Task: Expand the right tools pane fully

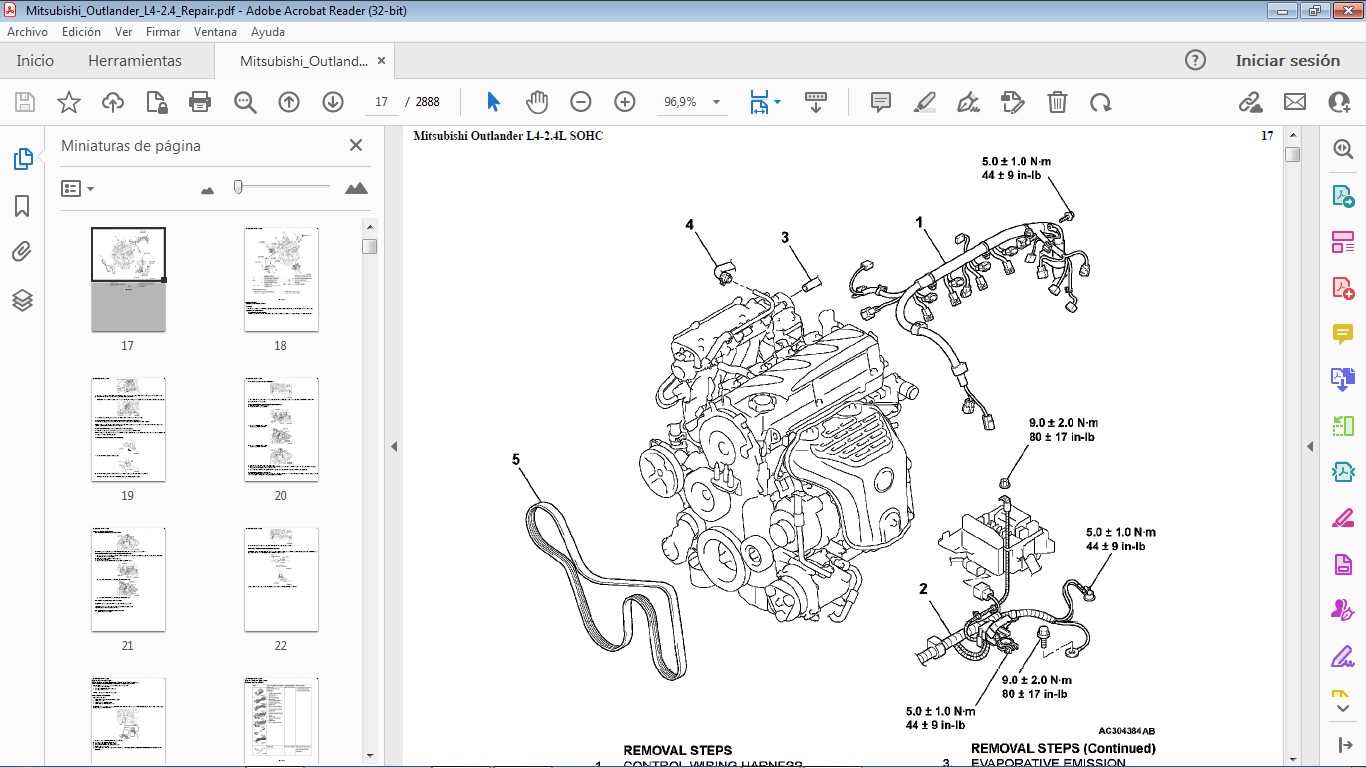Action: pyautogui.click(x=1343, y=745)
